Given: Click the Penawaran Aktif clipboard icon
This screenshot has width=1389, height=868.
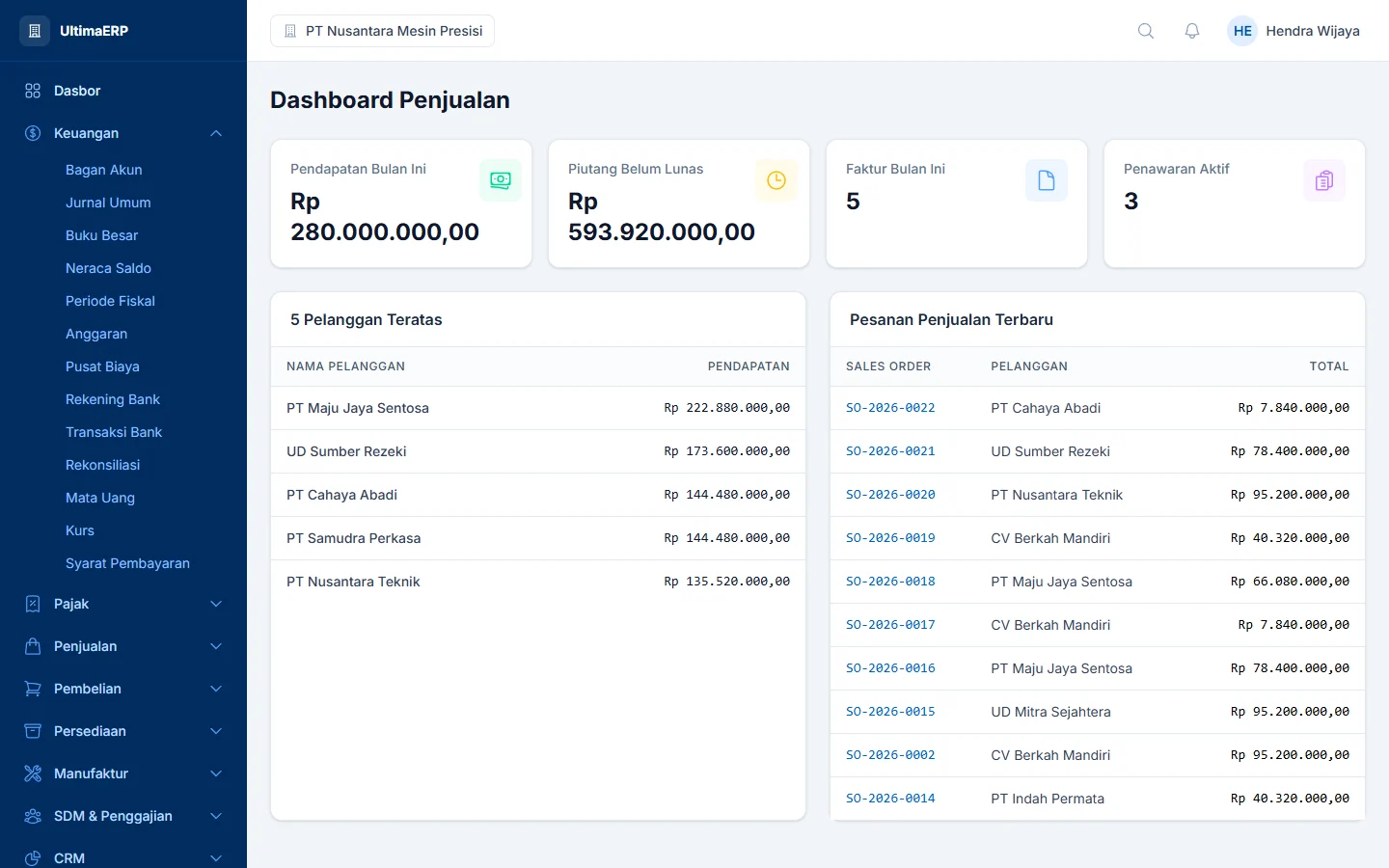Looking at the screenshot, I should click(x=1324, y=180).
